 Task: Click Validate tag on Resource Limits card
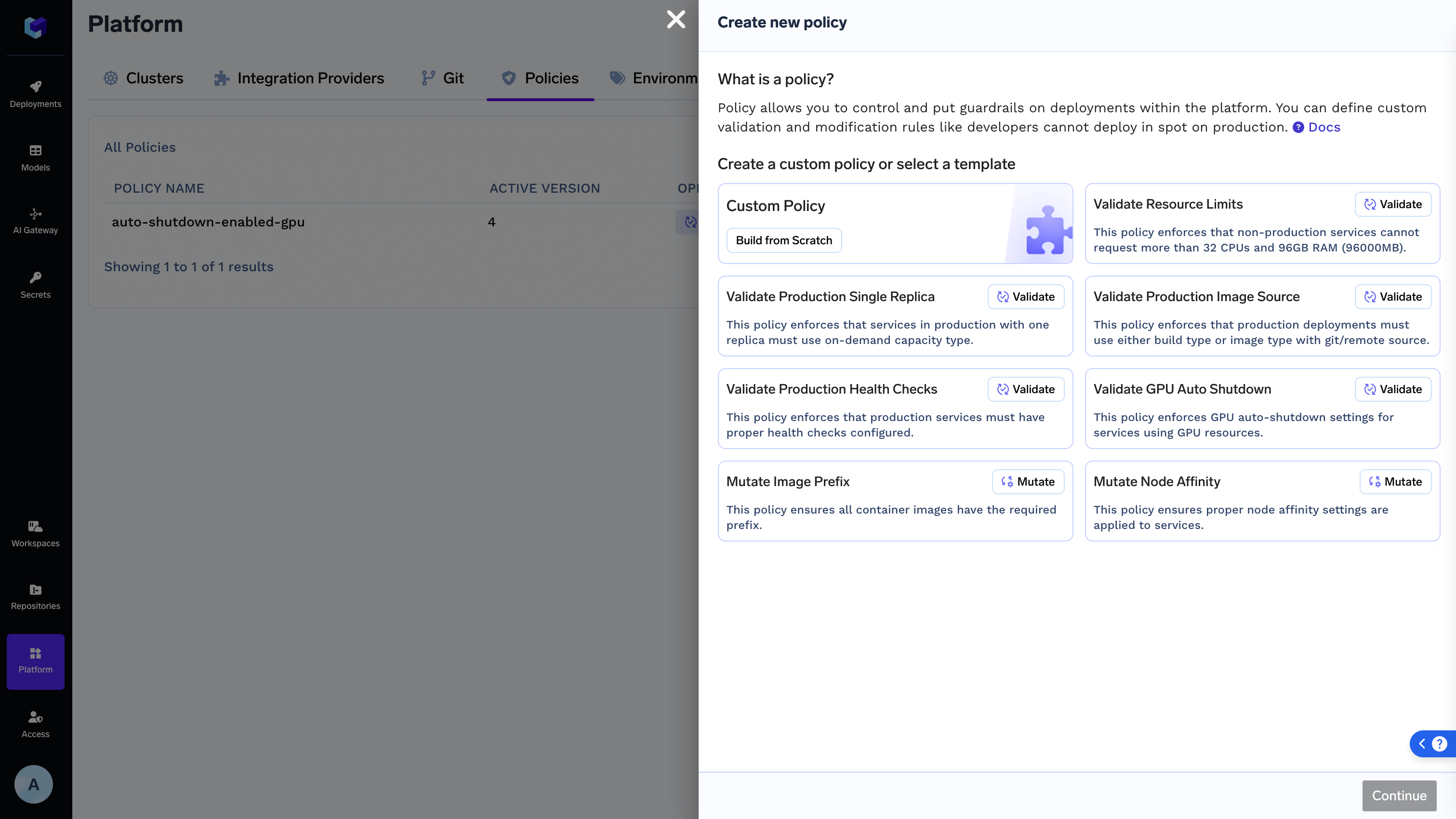point(1393,204)
